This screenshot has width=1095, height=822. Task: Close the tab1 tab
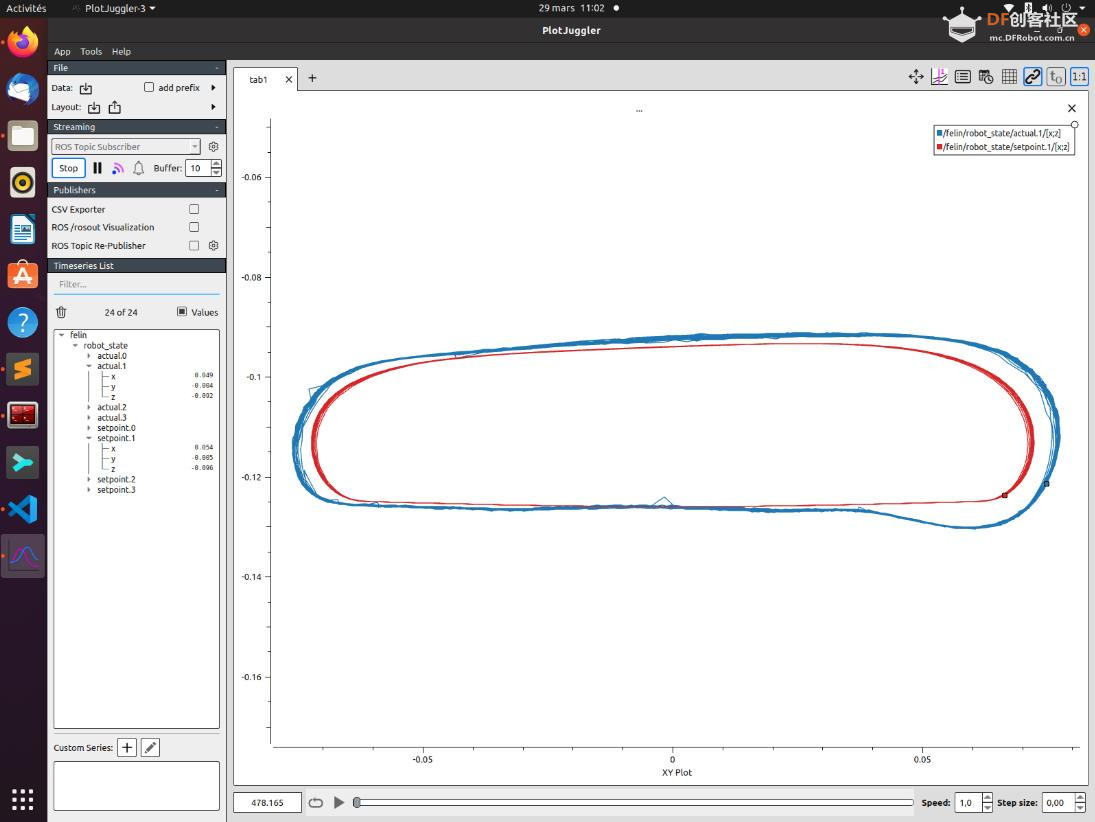pos(288,80)
